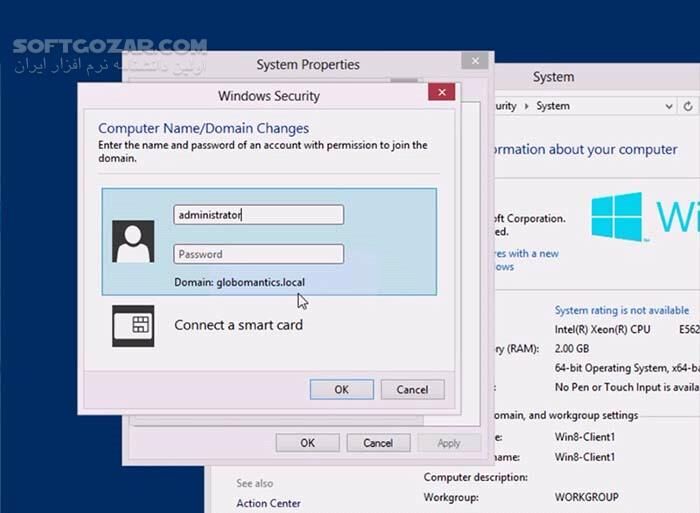
Task: Open Action Center link in System window
Action: pos(268,503)
